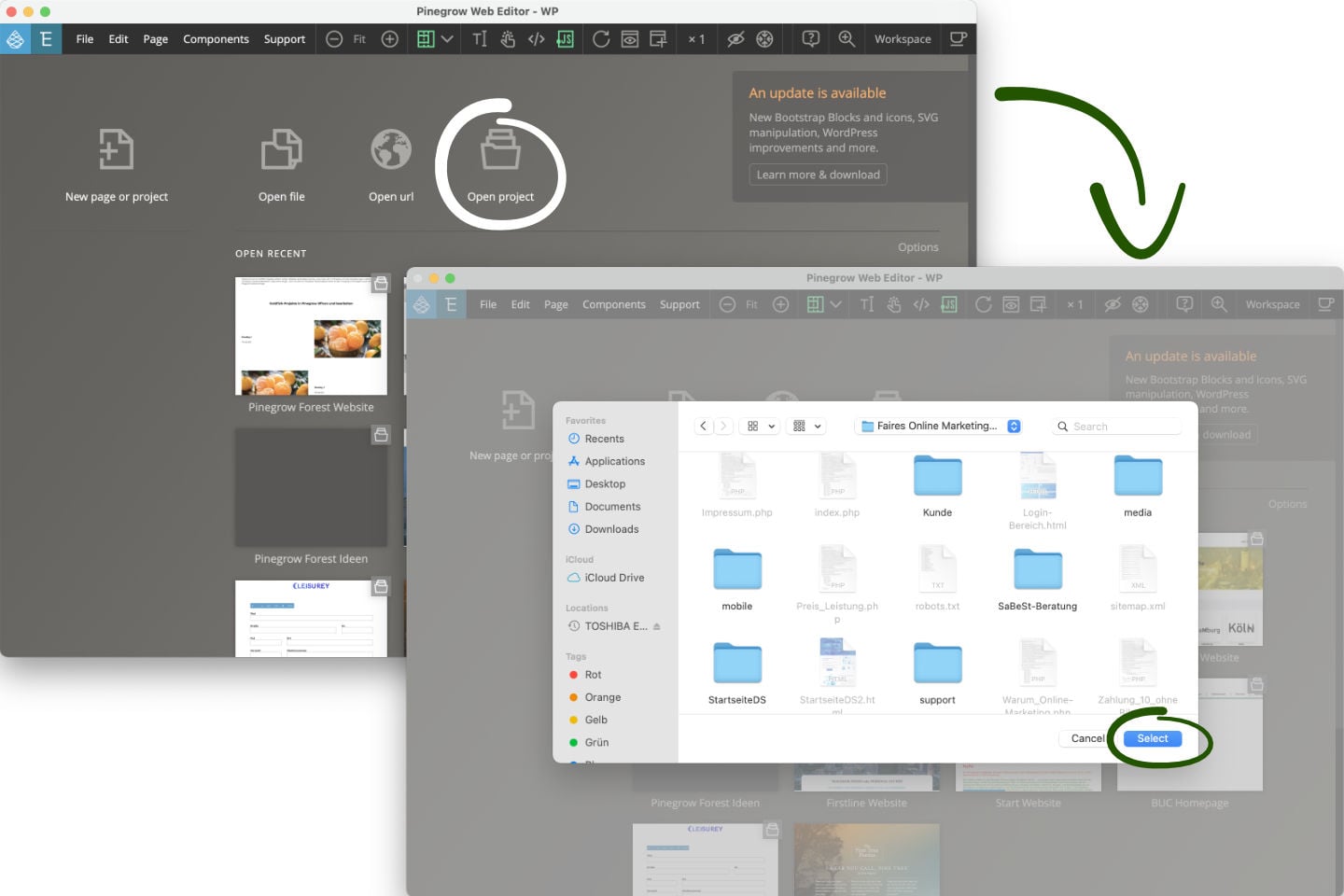Open the Support menu in back window
The height and width of the screenshot is (896, 1344).
285,39
